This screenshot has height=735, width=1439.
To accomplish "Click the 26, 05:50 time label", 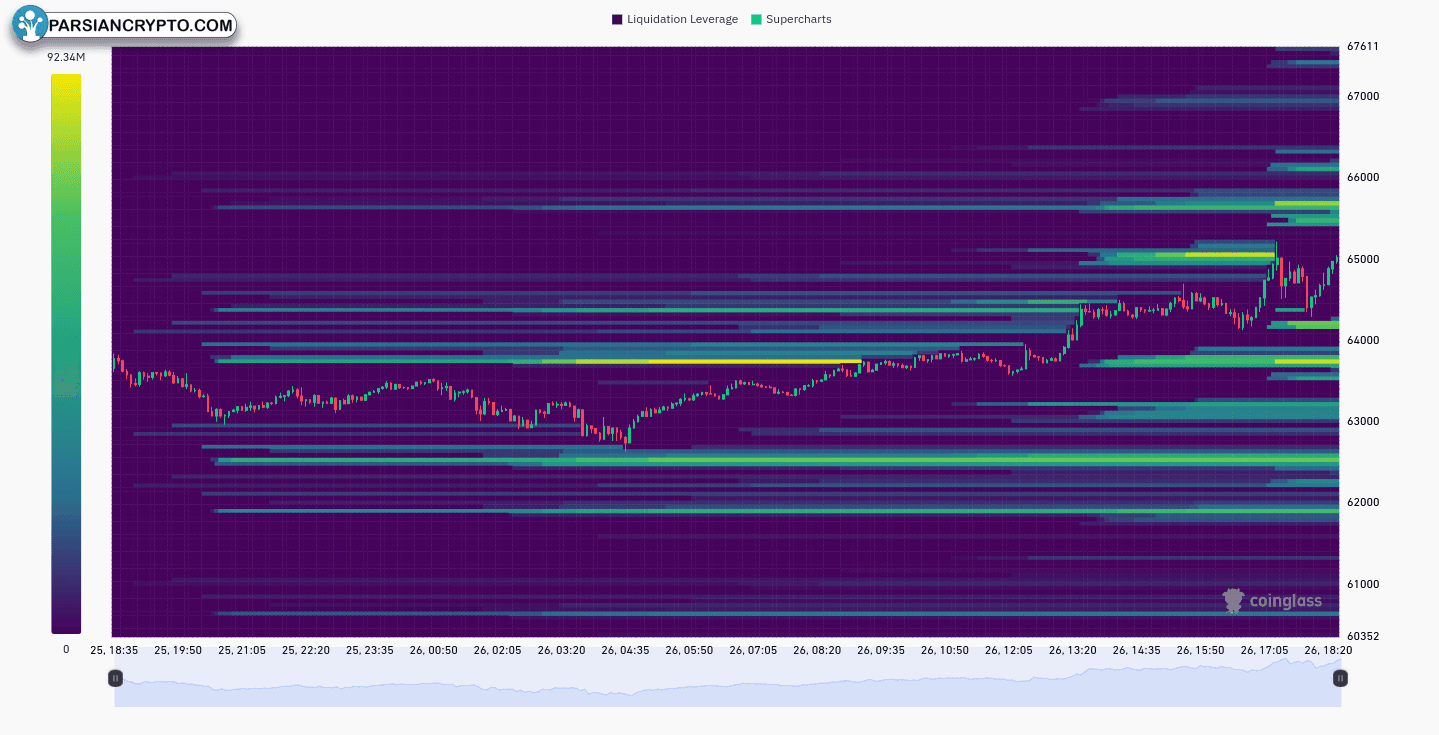I will click(690, 650).
